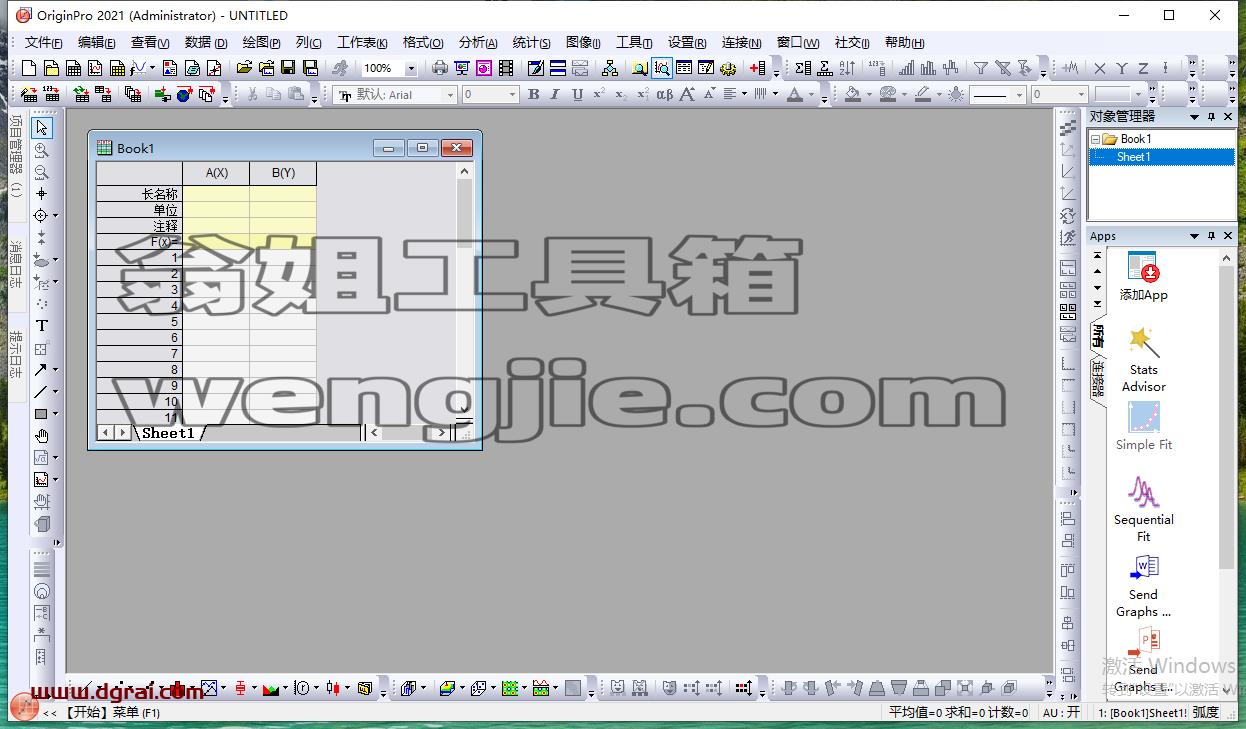The image size is (1246, 729).
Task: Click the line color pencil button
Action: [x=922, y=94]
